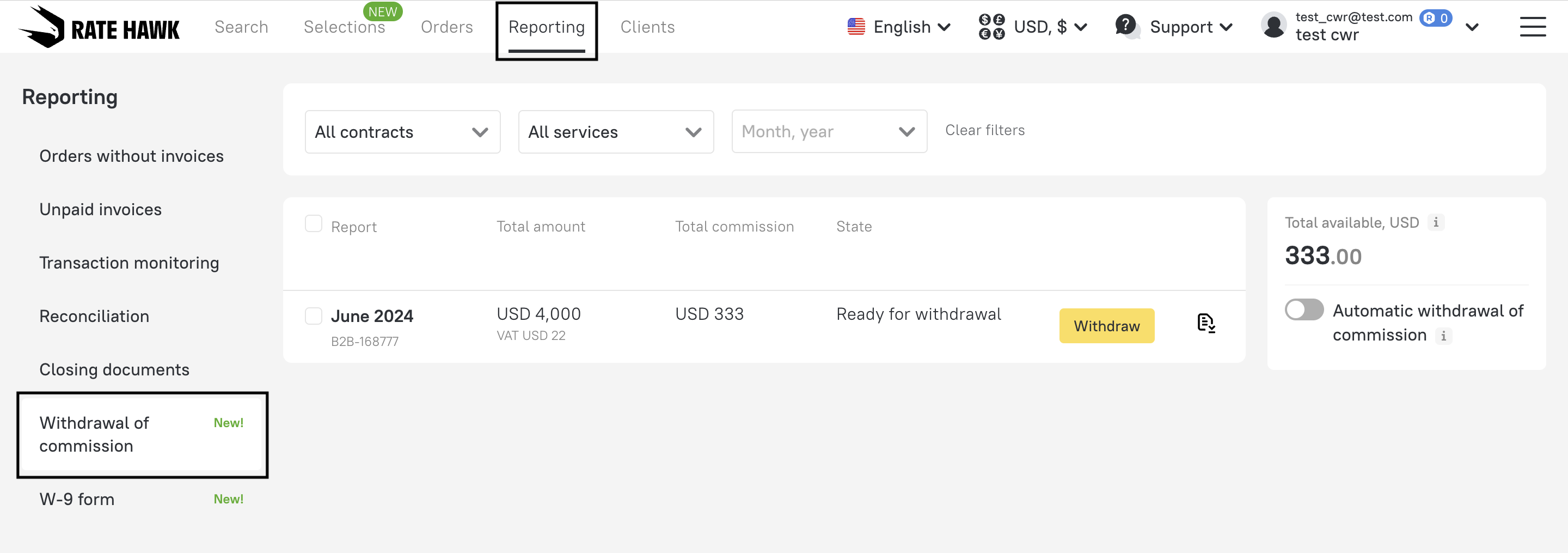This screenshot has height=553, width=1568.
Task: Click the Clear filters link
Action: click(x=984, y=130)
